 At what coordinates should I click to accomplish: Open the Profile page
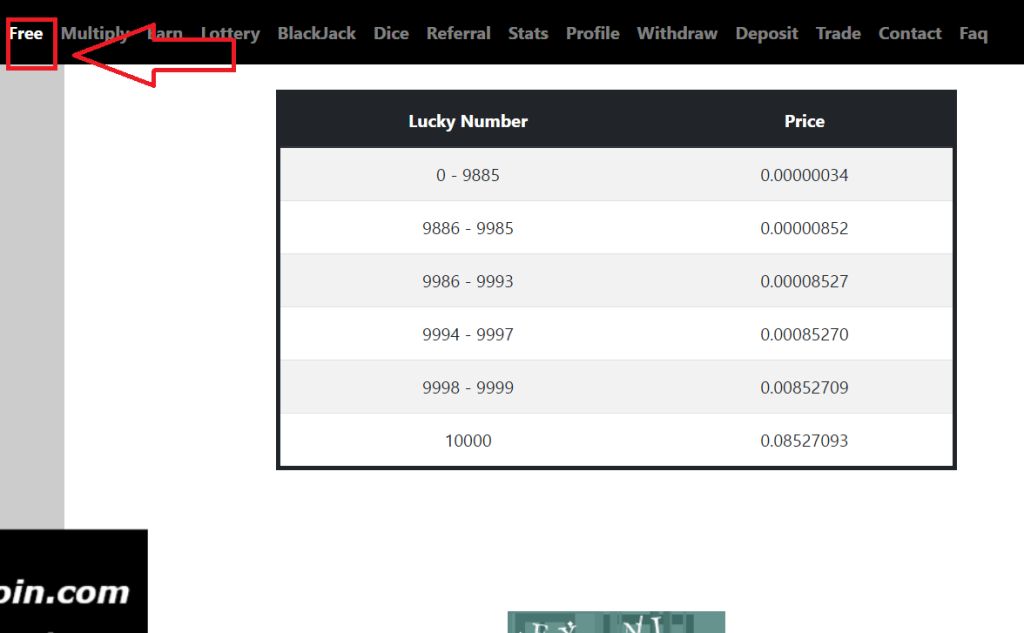click(x=592, y=33)
